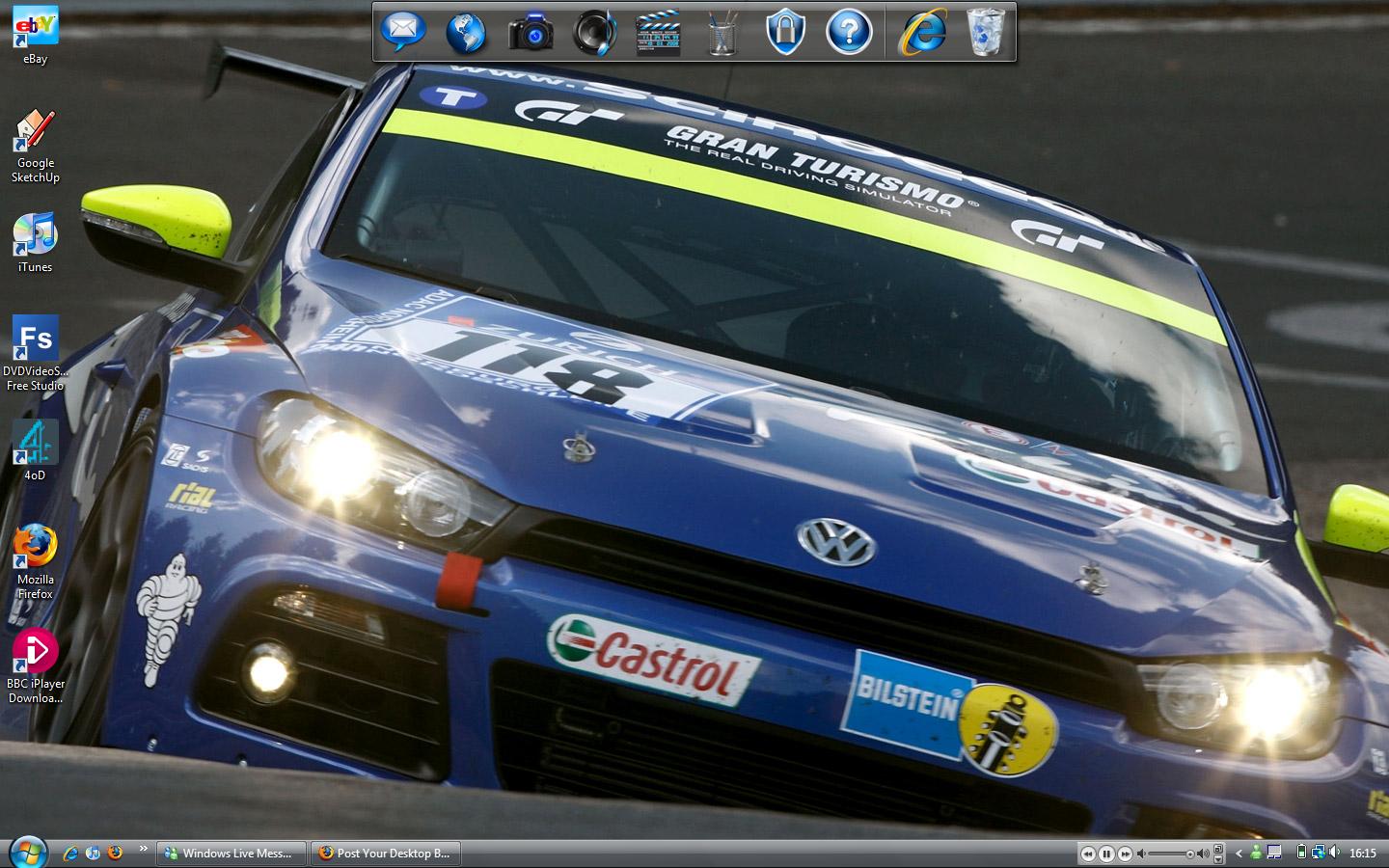Open the camera icon in the dock

tap(531, 32)
